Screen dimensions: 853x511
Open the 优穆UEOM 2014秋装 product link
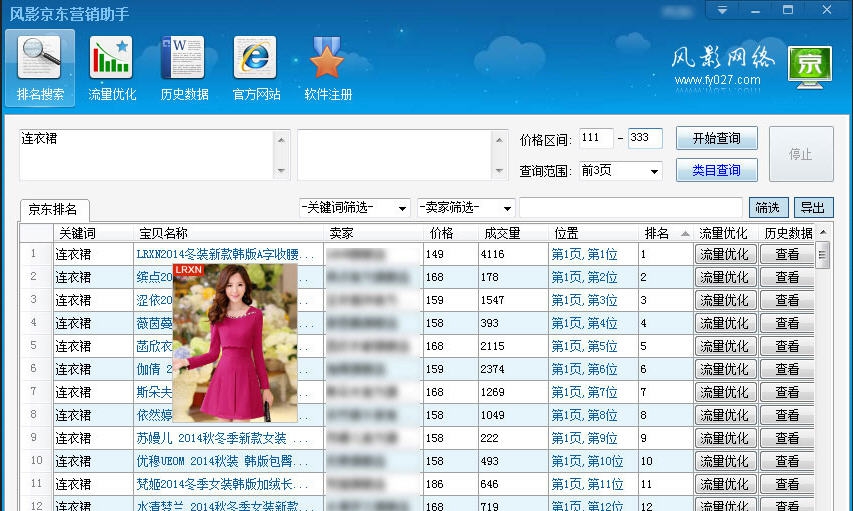pos(222,461)
